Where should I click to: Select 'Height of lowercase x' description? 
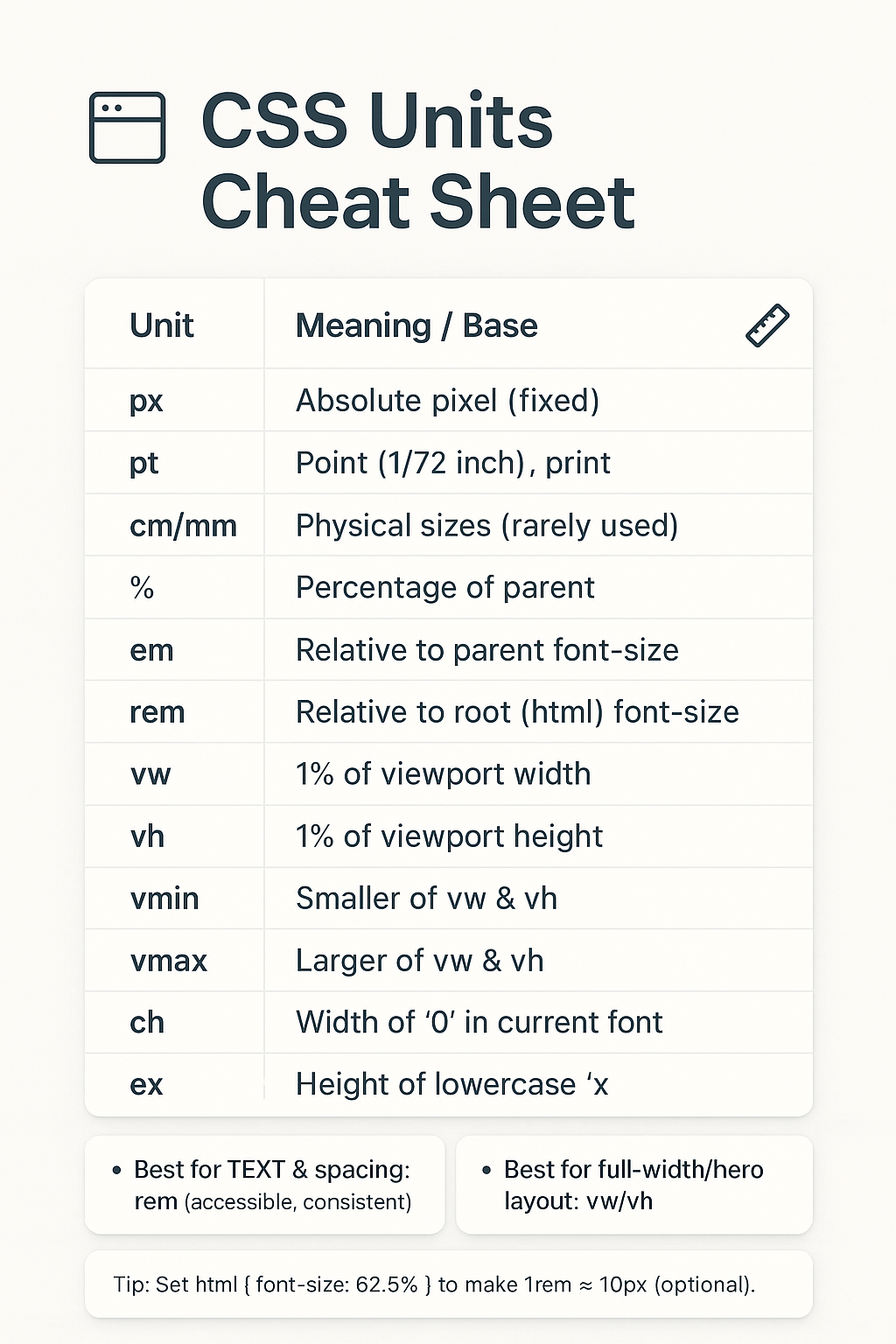tap(451, 1085)
